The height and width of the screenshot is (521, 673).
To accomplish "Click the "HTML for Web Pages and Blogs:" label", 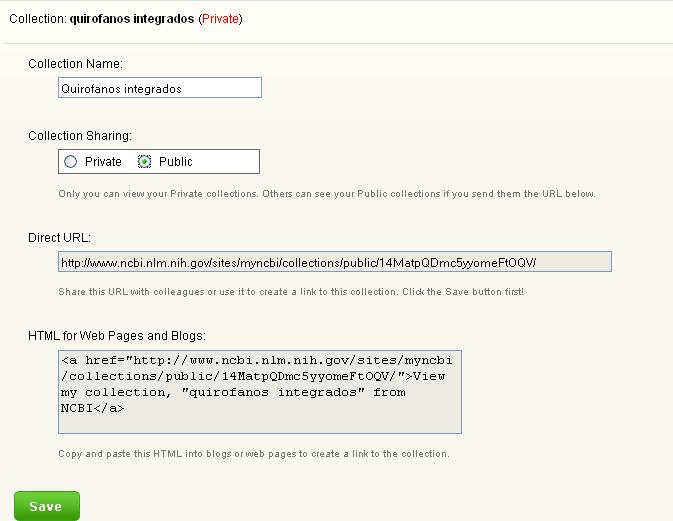I will pos(117,335).
